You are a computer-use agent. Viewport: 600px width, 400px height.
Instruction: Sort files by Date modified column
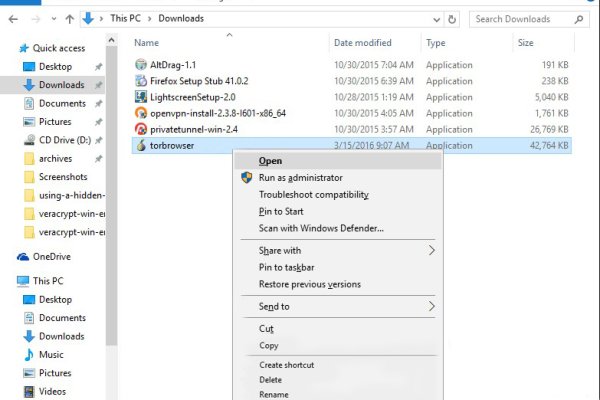pyautogui.click(x=363, y=43)
